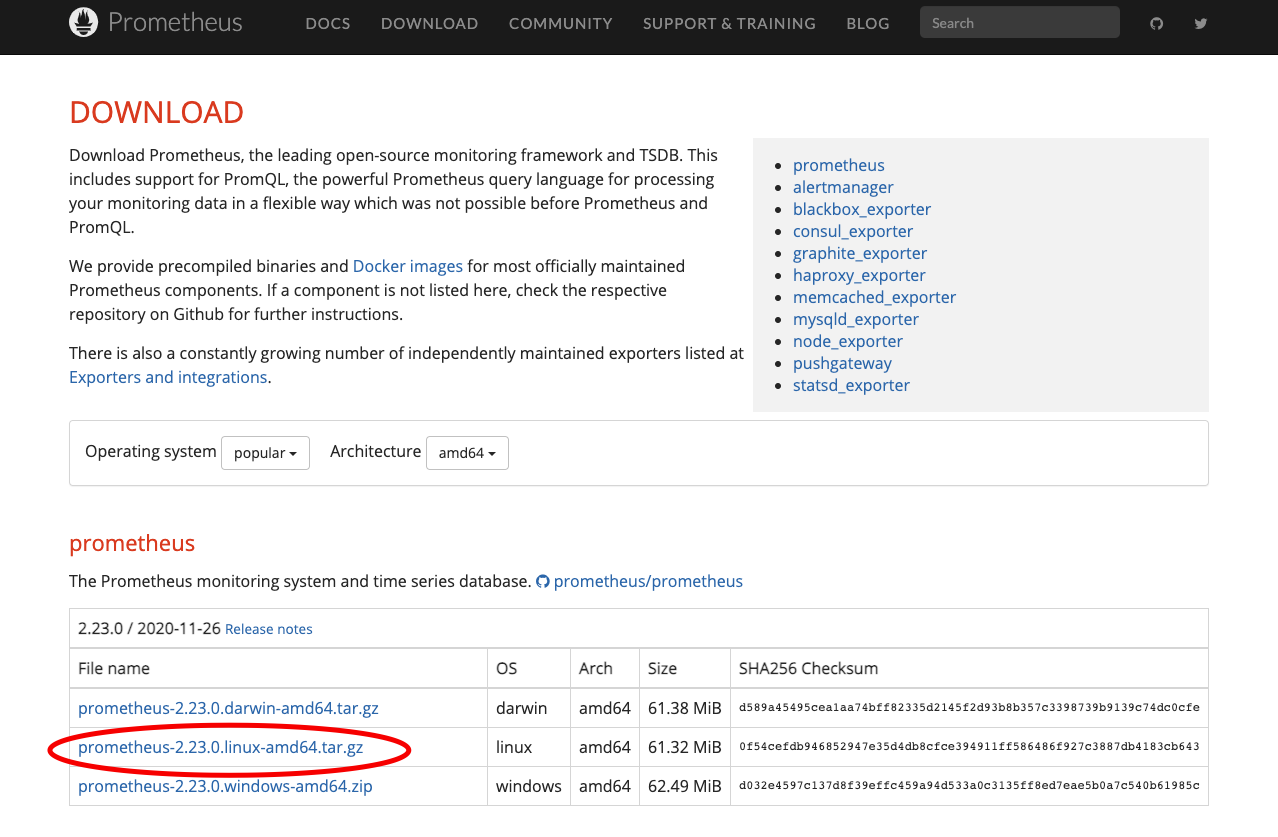Click the 61.38 MiB size cell

tap(685, 708)
